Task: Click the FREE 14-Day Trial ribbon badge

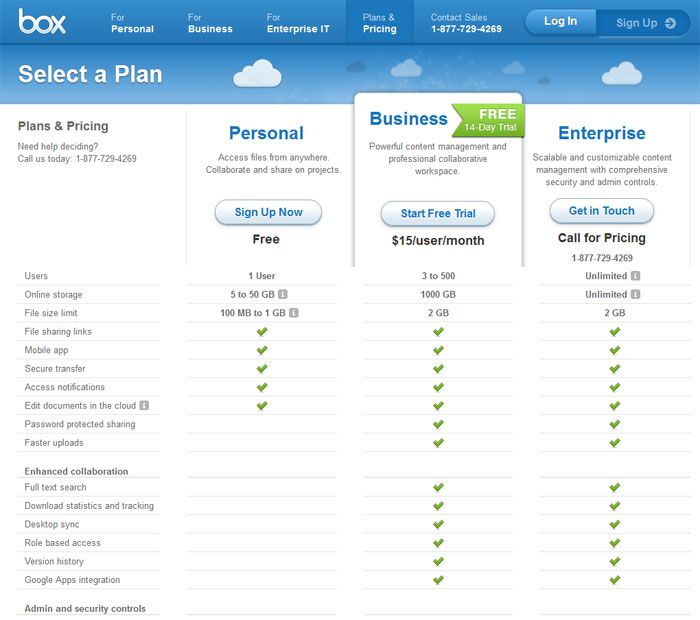Action: coord(490,121)
